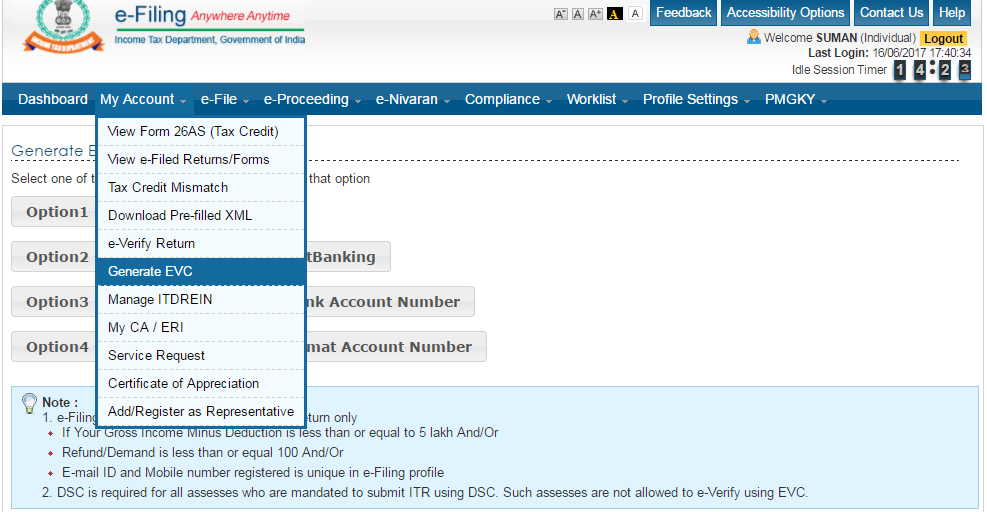Open the Compliance menu dropdown
The height and width of the screenshot is (512, 987).
click(508, 100)
